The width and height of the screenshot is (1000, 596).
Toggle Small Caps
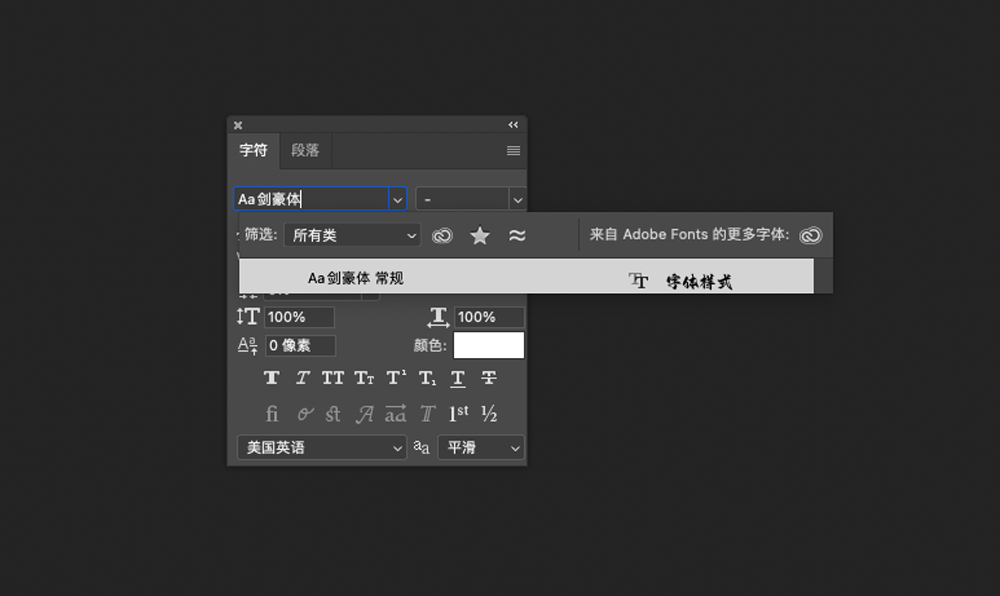364,378
